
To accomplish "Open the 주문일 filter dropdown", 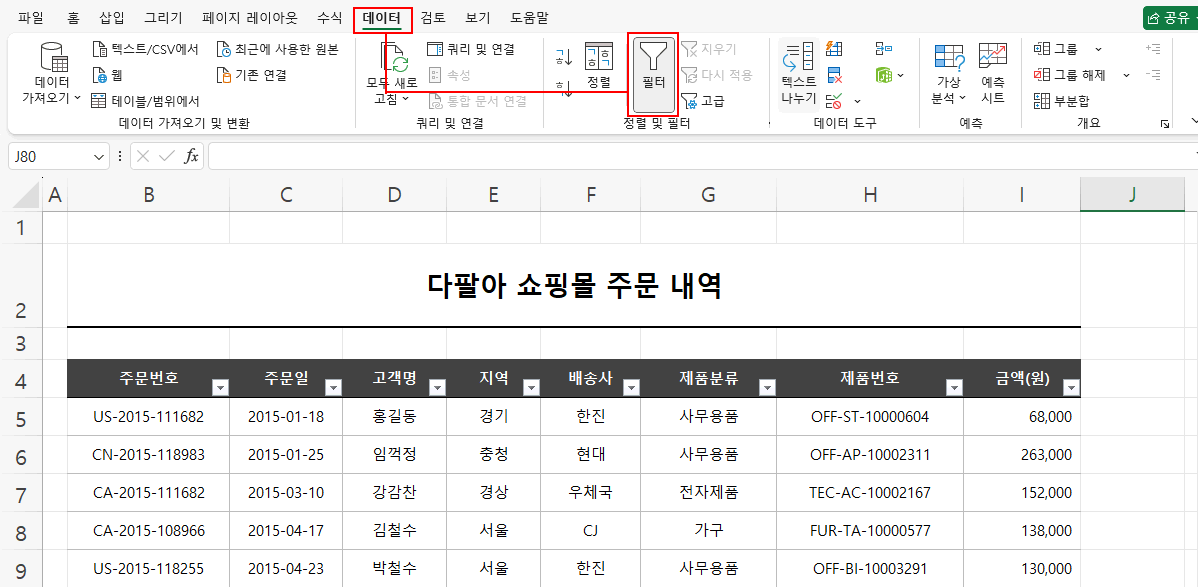I will [x=333, y=388].
